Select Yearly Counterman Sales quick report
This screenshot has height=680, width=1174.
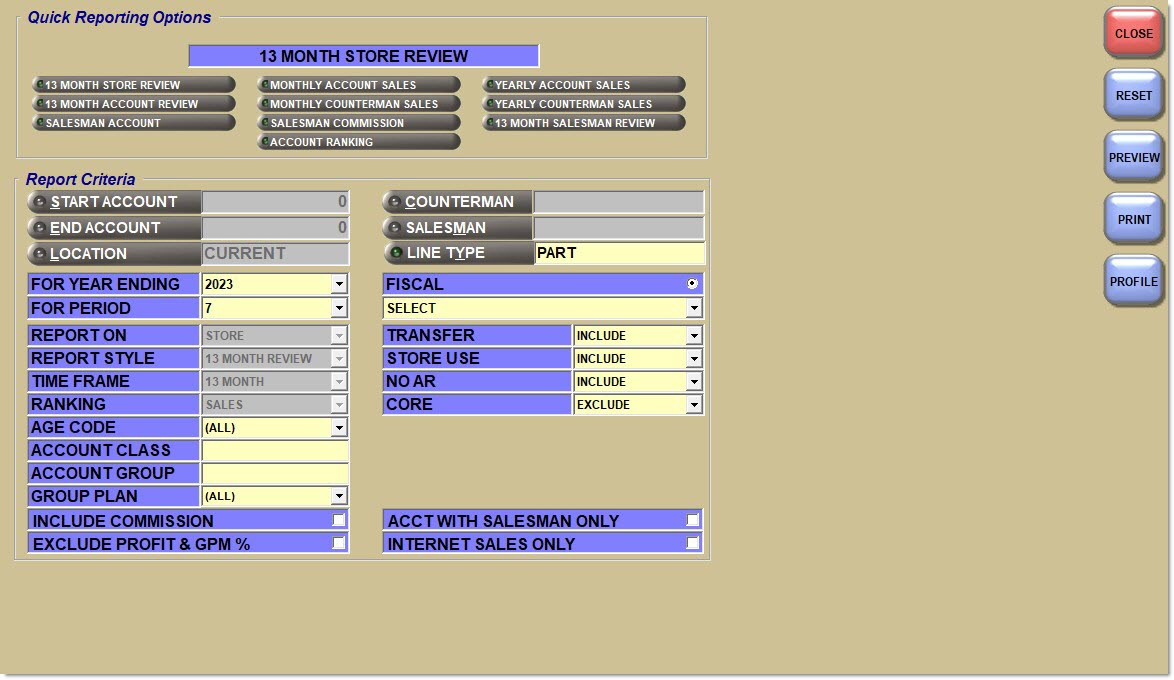point(583,104)
